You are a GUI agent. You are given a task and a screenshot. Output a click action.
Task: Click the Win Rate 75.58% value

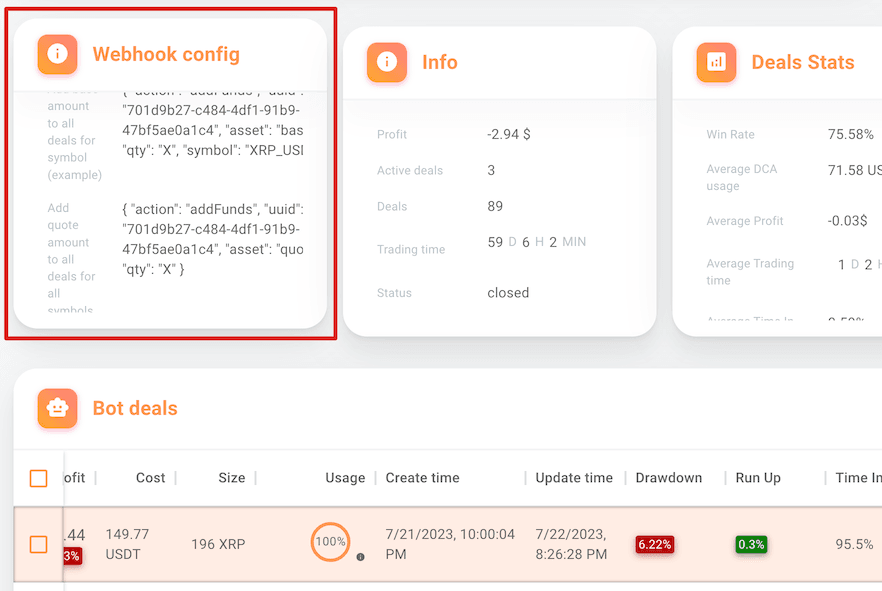coord(849,134)
